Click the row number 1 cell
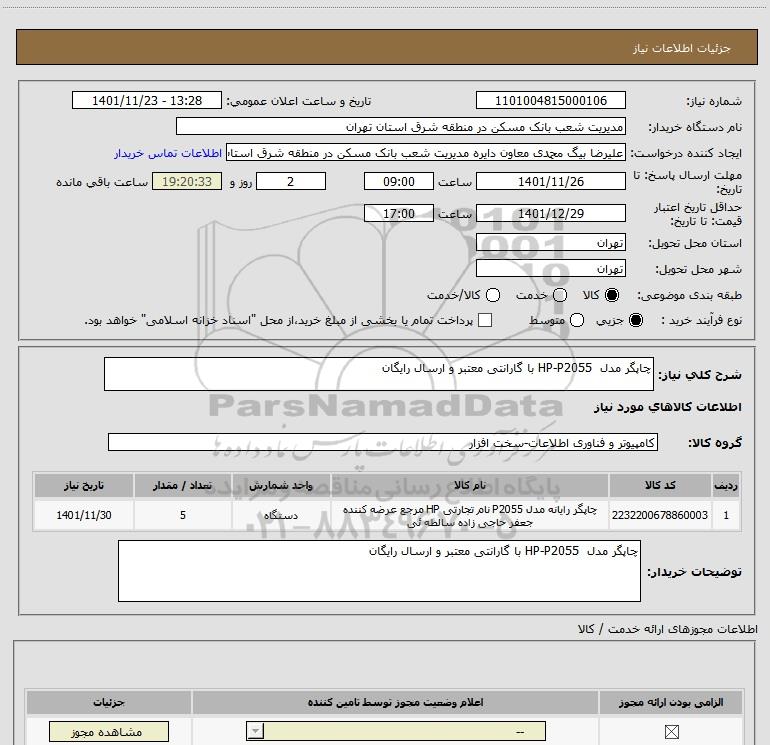This screenshot has height=745, width=770. coord(726,515)
